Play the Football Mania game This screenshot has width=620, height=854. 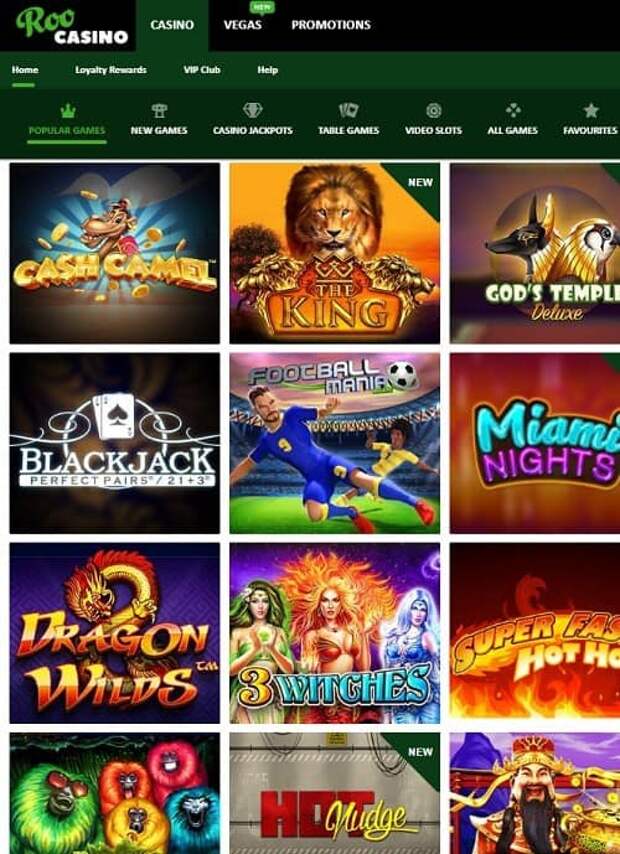(335, 443)
